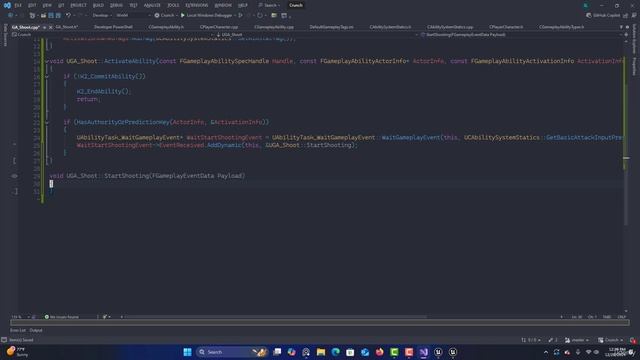Switch to GA_Shoot.h tab

tap(67, 27)
